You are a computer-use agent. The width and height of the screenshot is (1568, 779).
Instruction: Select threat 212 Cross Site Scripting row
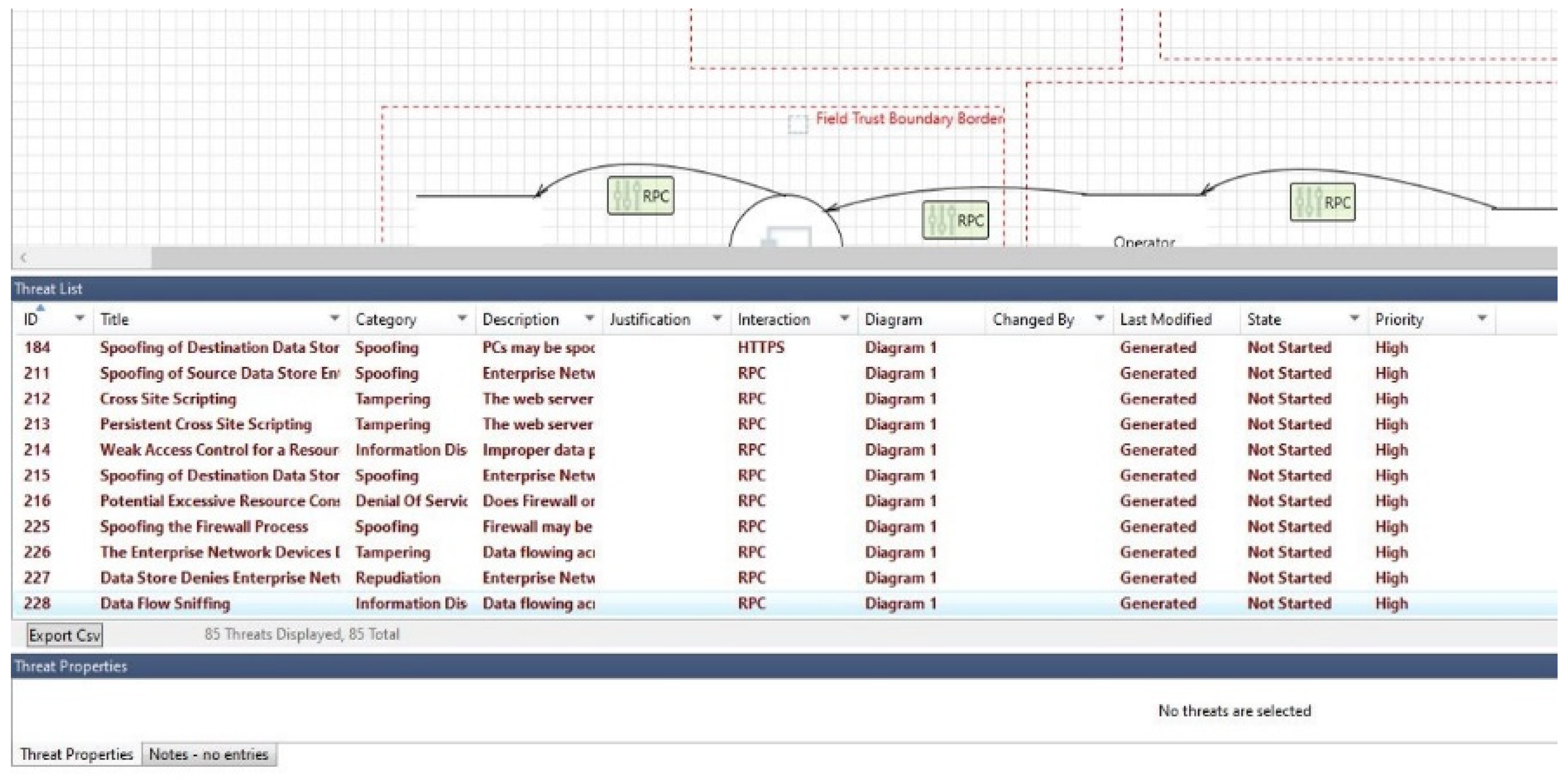(168, 399)
